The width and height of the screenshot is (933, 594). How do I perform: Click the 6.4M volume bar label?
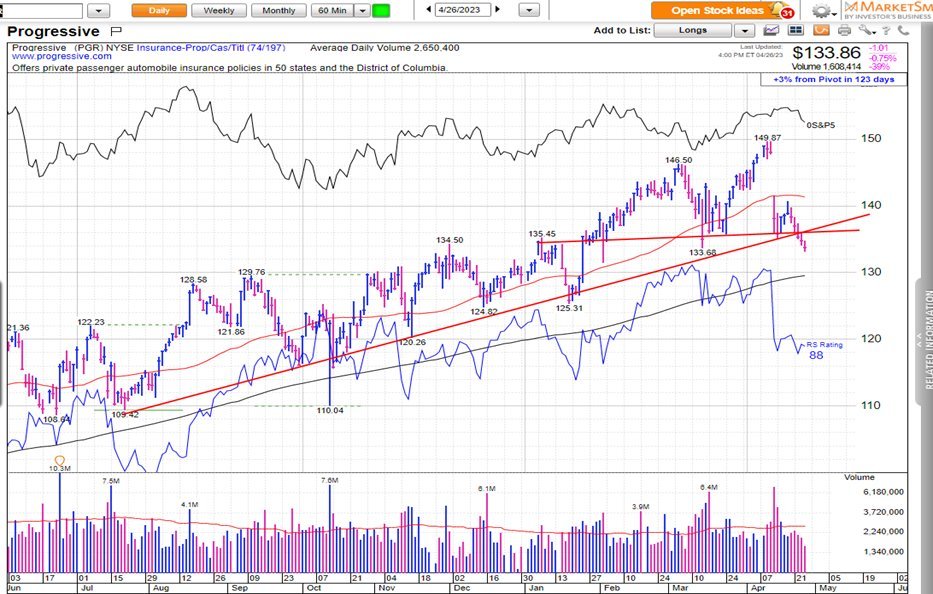tap(709, 487)
